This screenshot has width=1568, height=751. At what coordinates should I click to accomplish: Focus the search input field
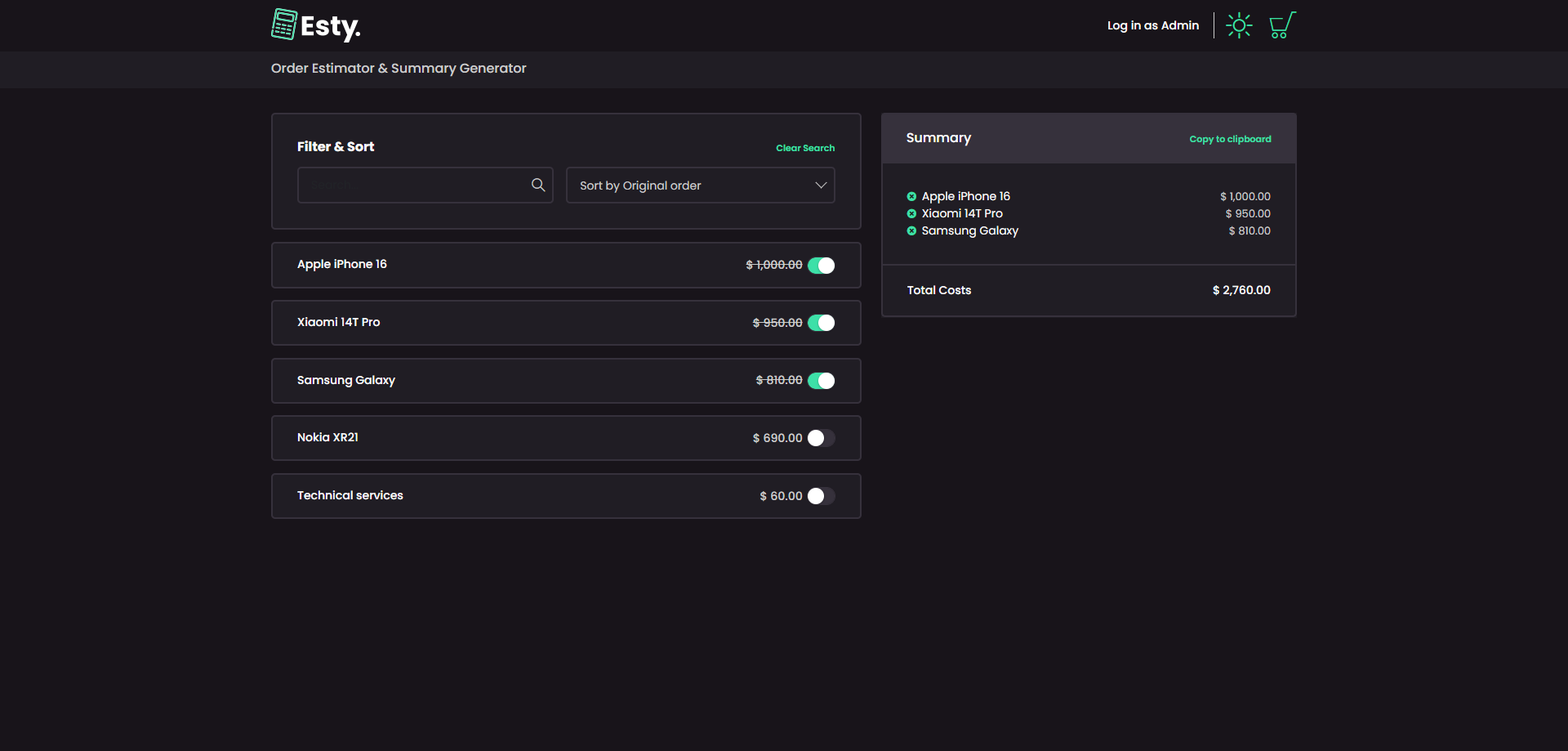[x=412, y=186]
